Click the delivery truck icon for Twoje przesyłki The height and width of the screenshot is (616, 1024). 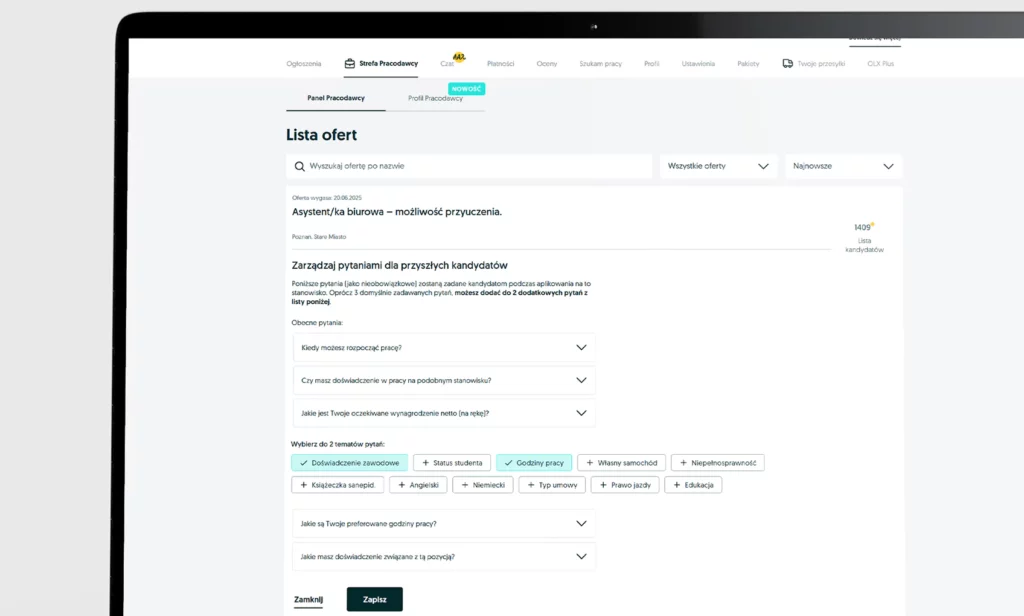(788, 63)
